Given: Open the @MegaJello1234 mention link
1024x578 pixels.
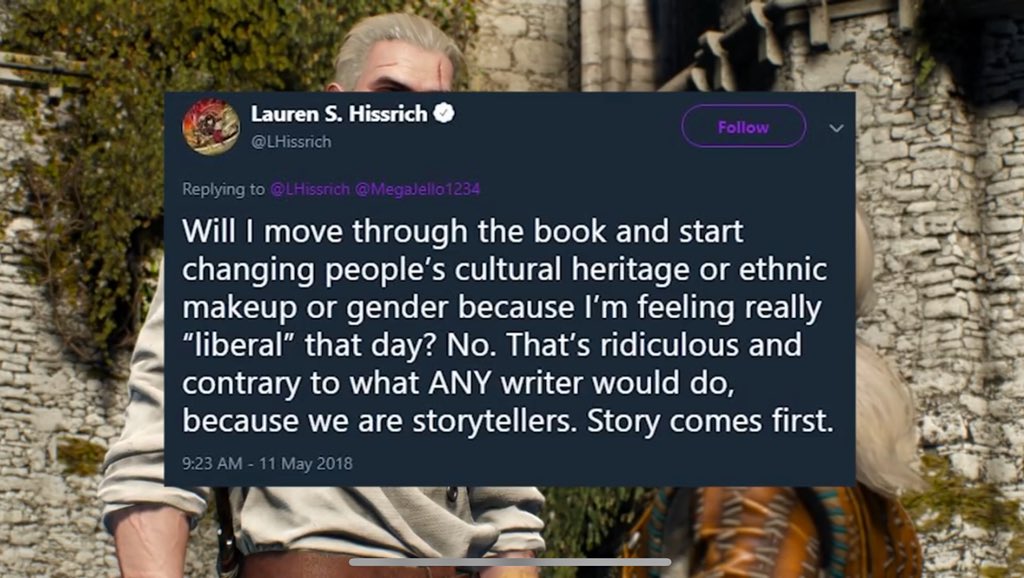Looking at the screenshot, I should click(417, 189).
